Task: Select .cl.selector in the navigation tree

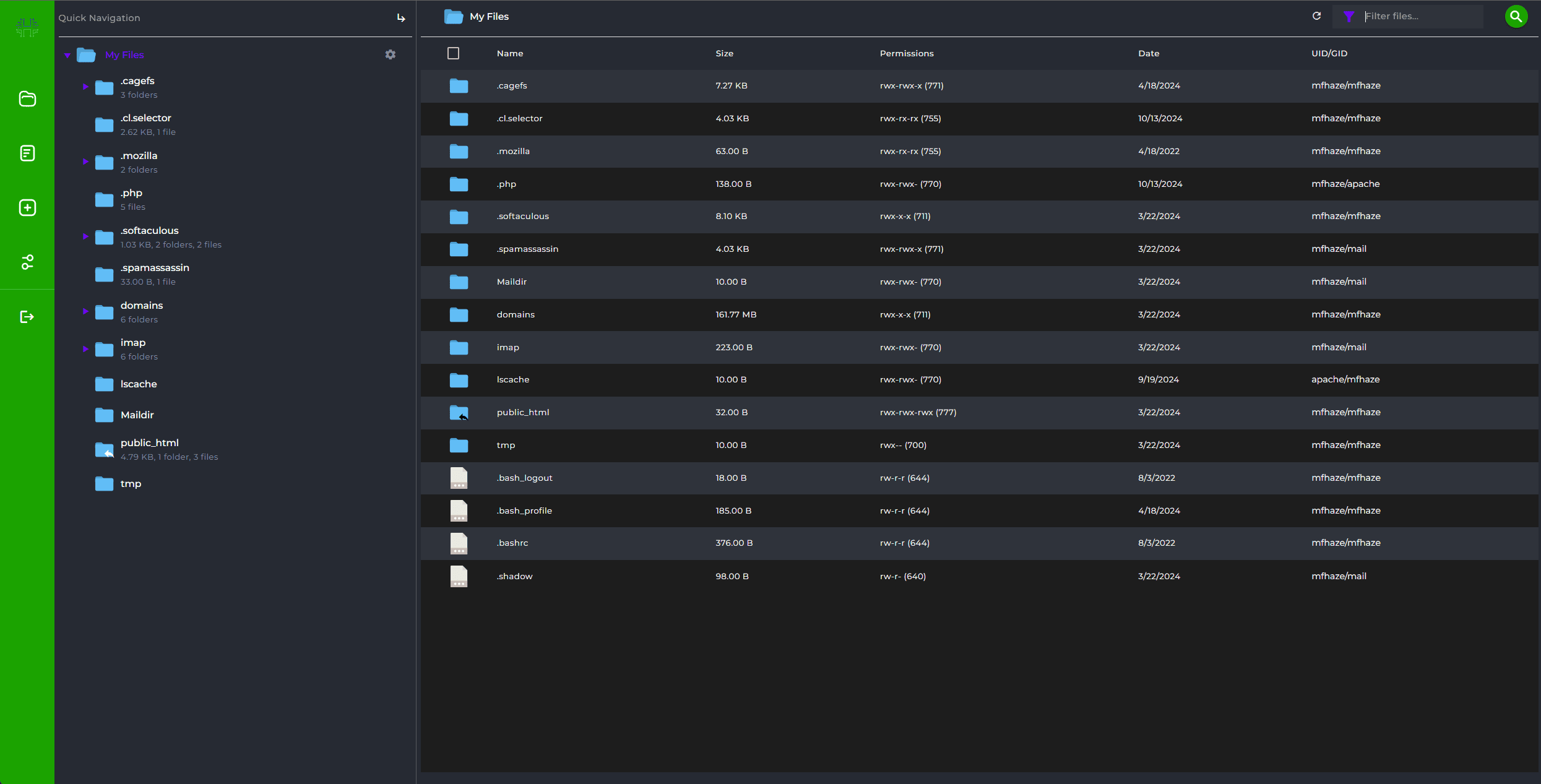Action: point(145,118)
